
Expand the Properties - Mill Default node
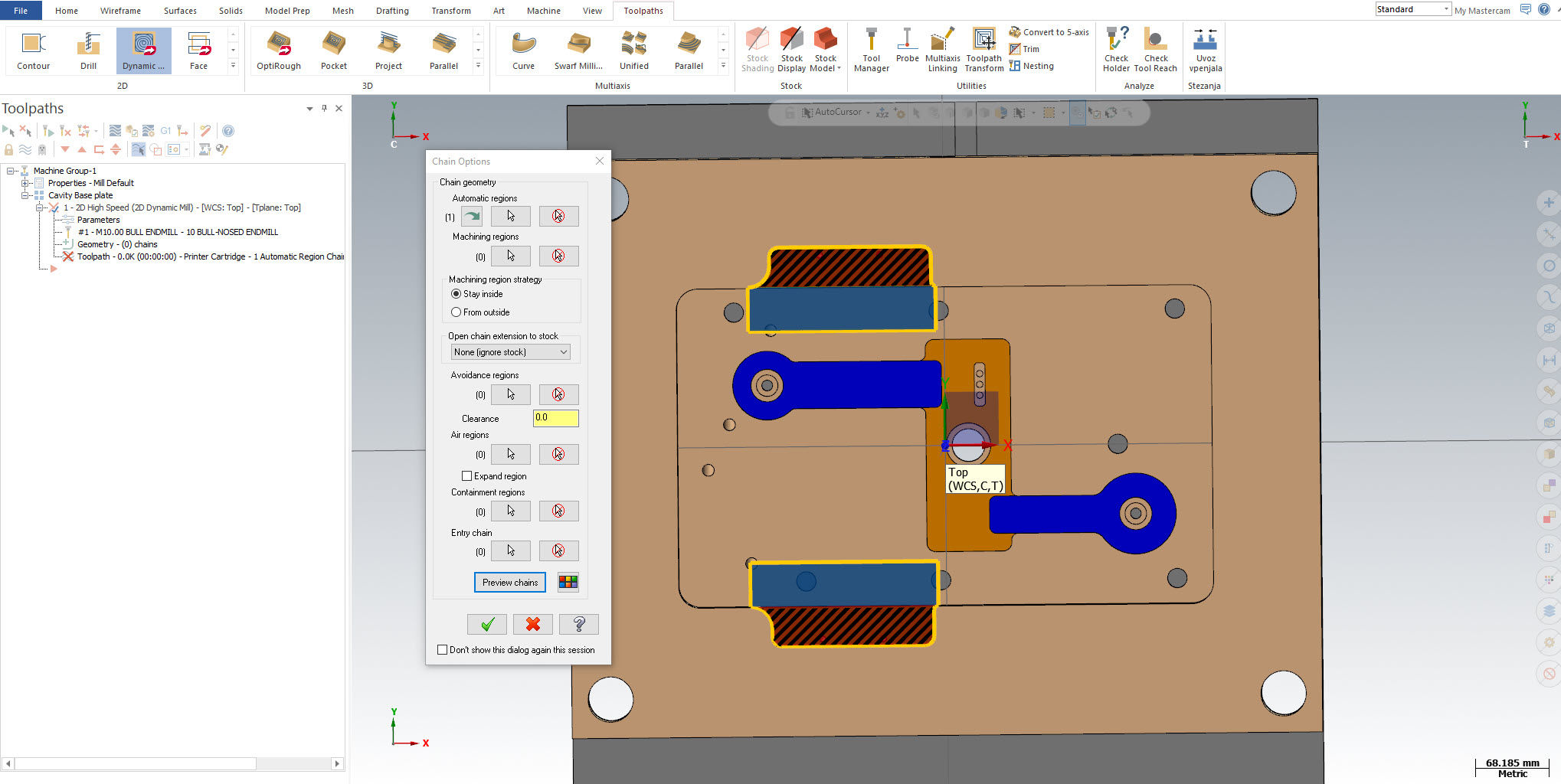(25, 183)
